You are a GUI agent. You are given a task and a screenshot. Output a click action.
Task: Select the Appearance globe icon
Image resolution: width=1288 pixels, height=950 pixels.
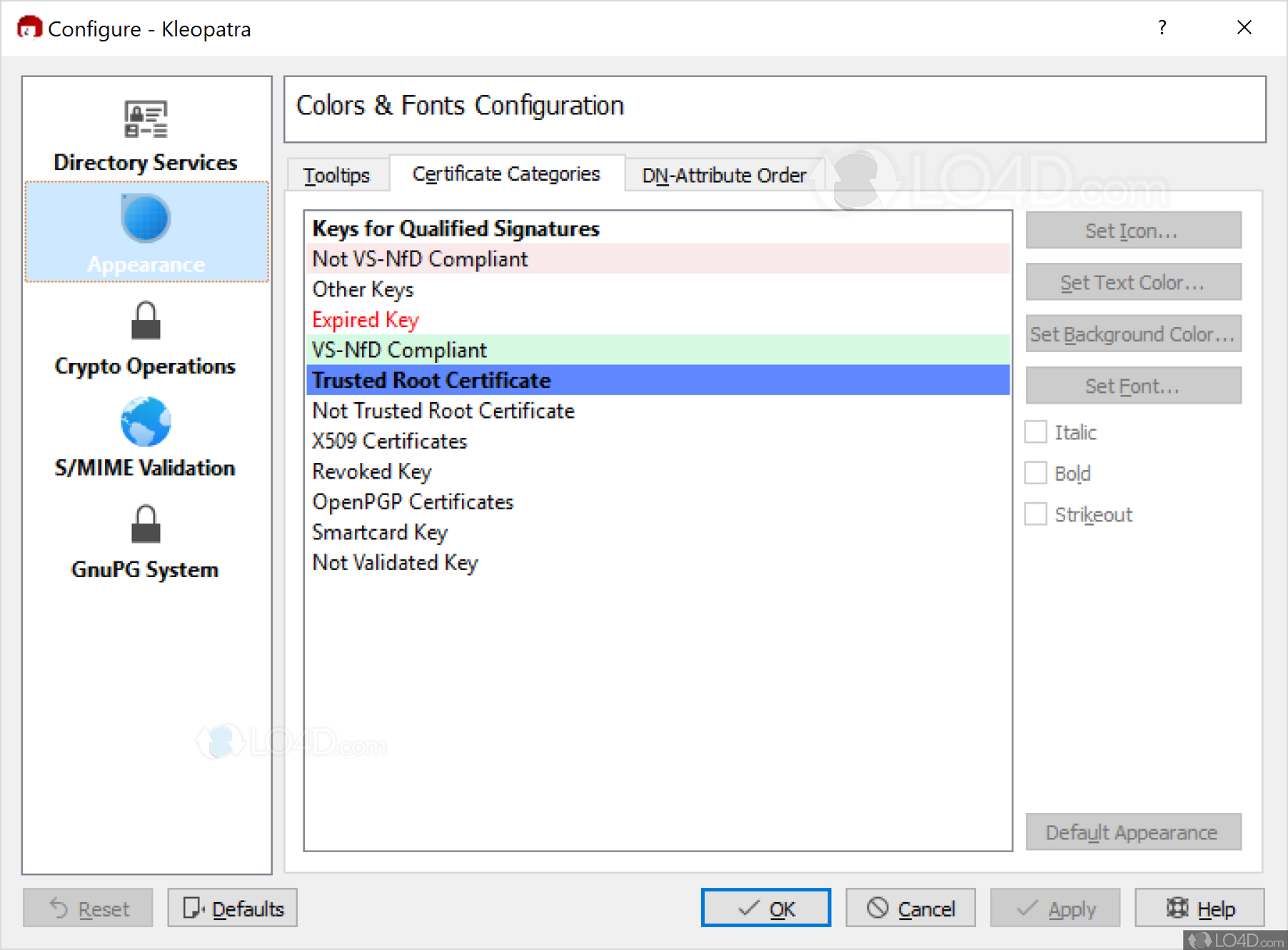tap(146, 219)
